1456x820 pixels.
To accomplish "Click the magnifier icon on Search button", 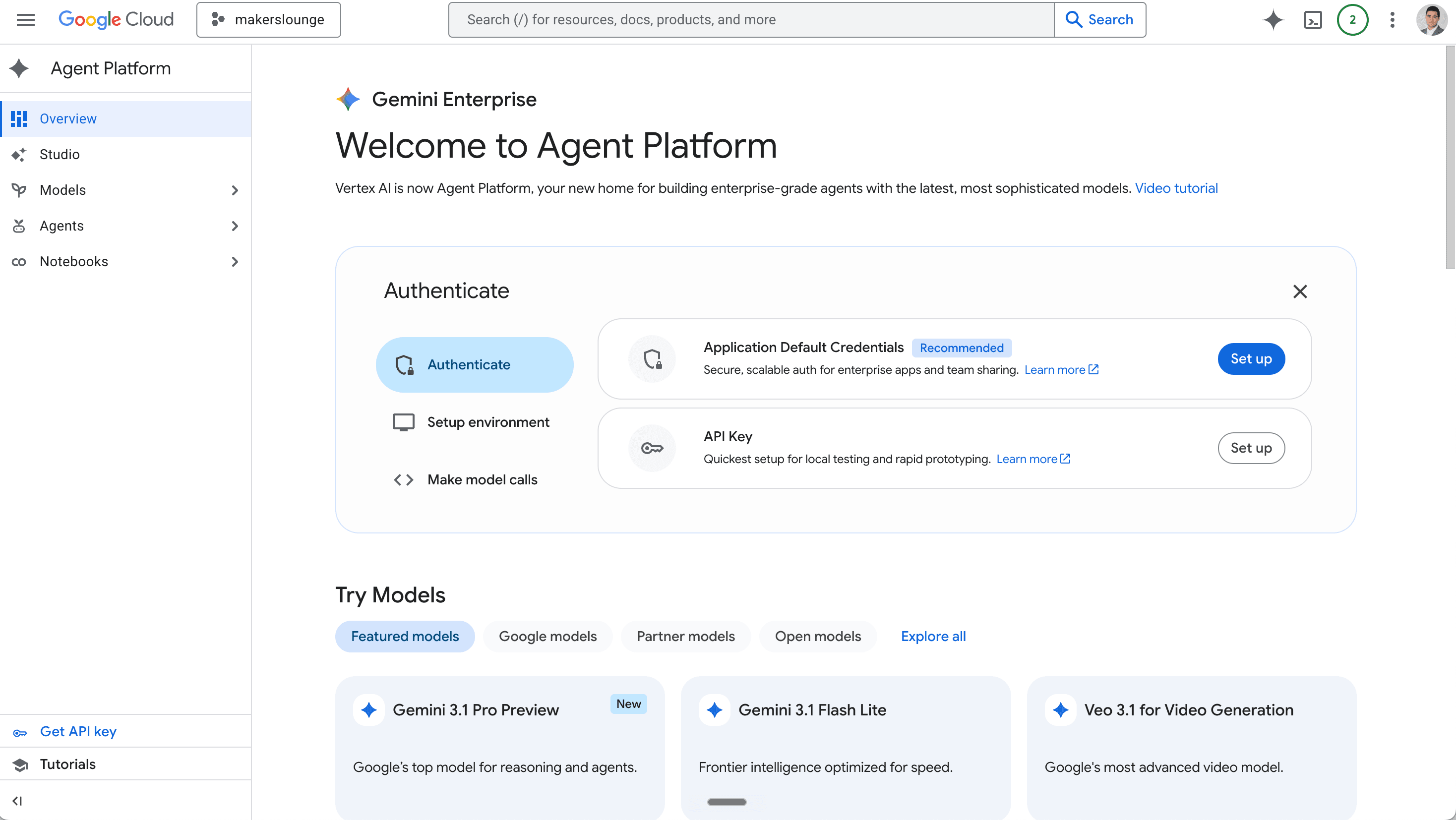I will [1073, 20].
